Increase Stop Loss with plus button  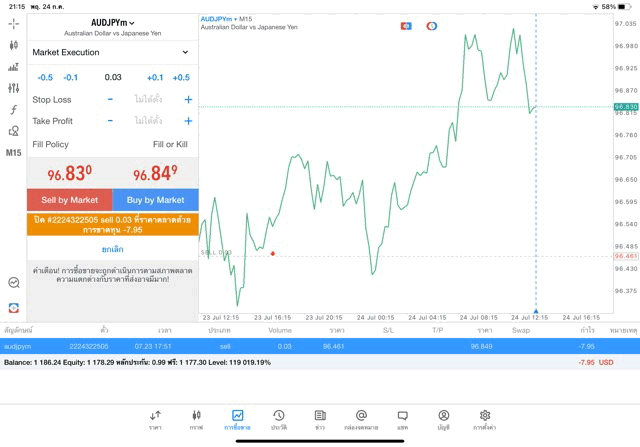tap(188, 100)
